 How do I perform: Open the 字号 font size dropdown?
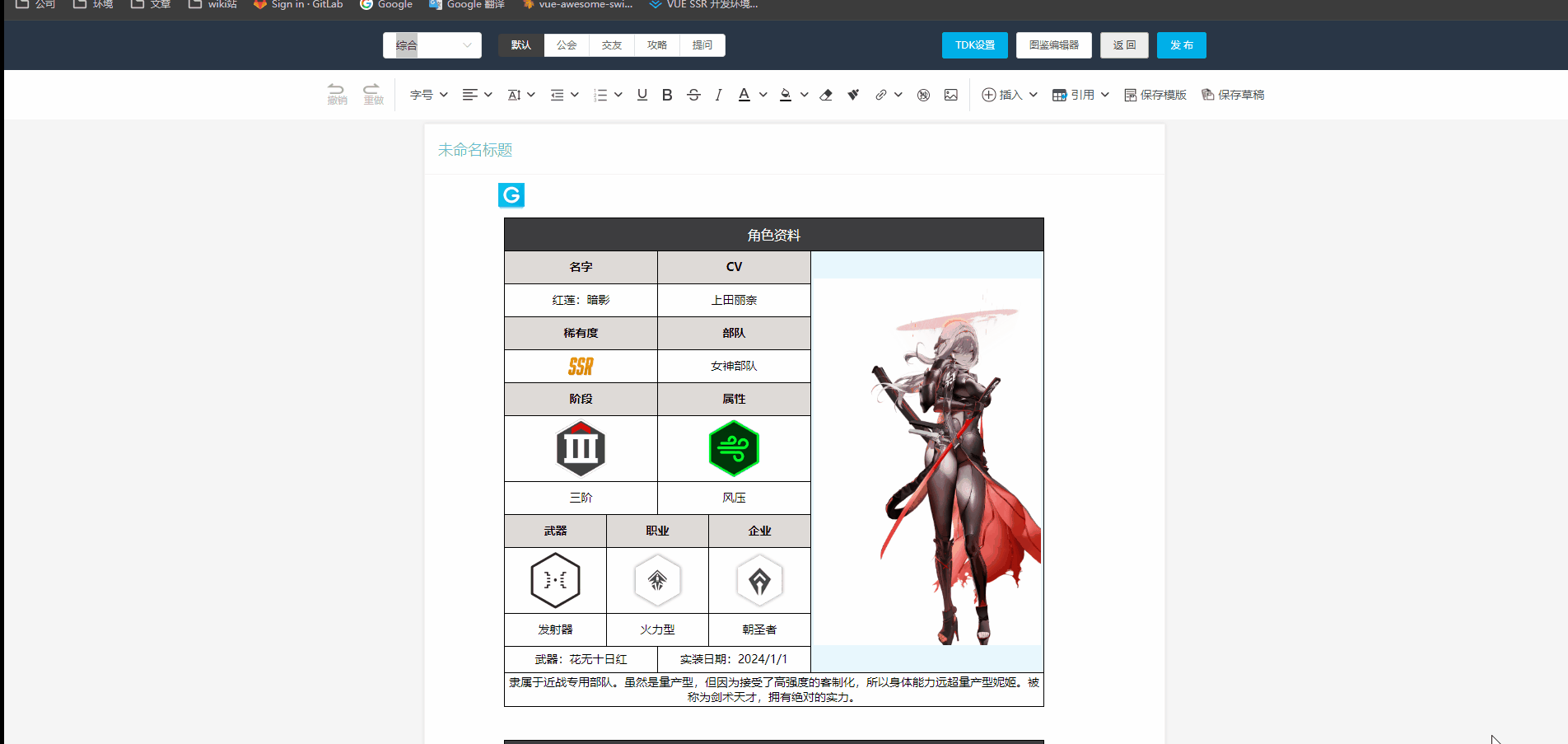[x=429, y=95]
